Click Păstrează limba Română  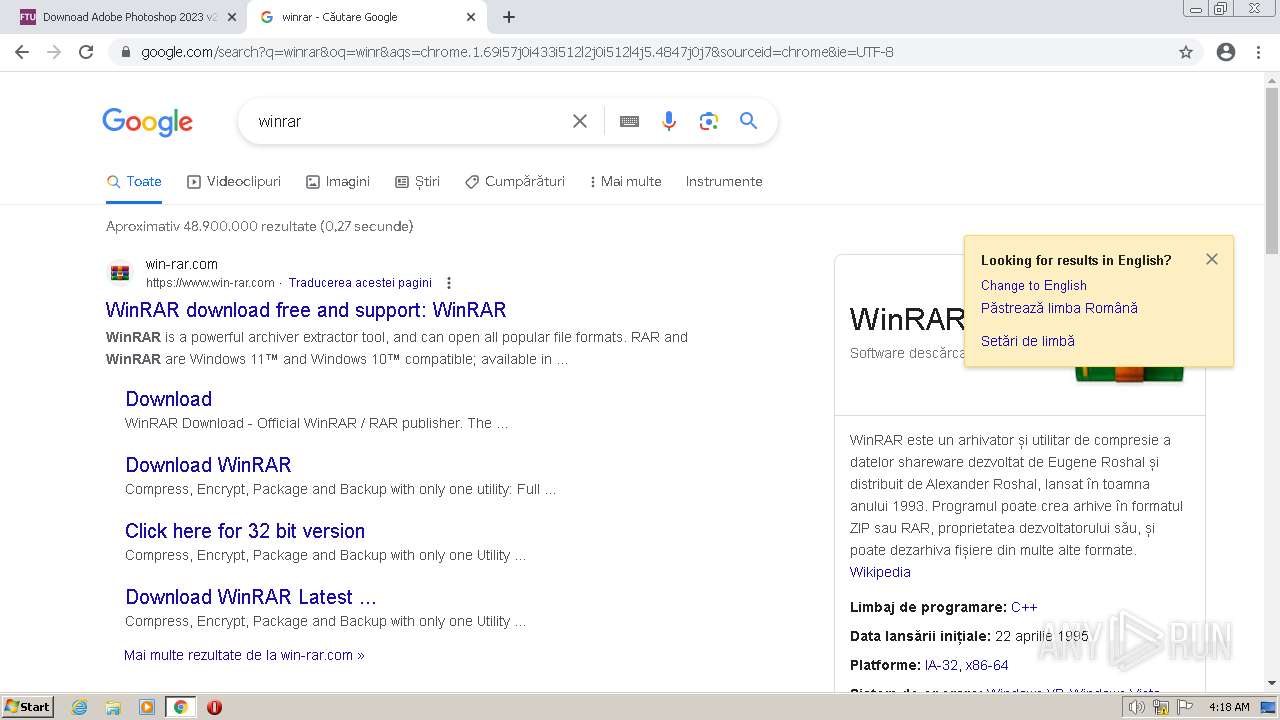click(1059, 309)
